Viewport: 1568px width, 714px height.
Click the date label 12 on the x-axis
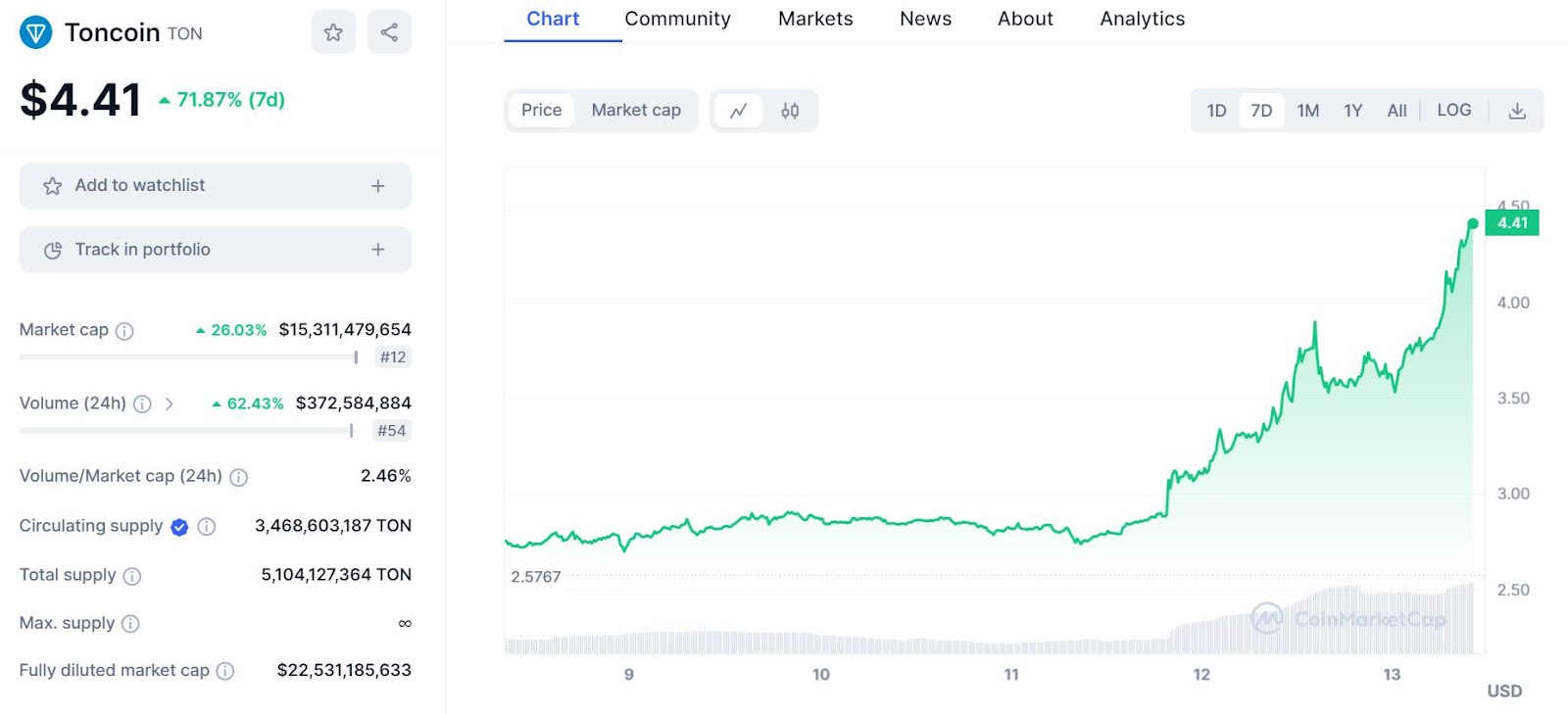click(1201, 675)
